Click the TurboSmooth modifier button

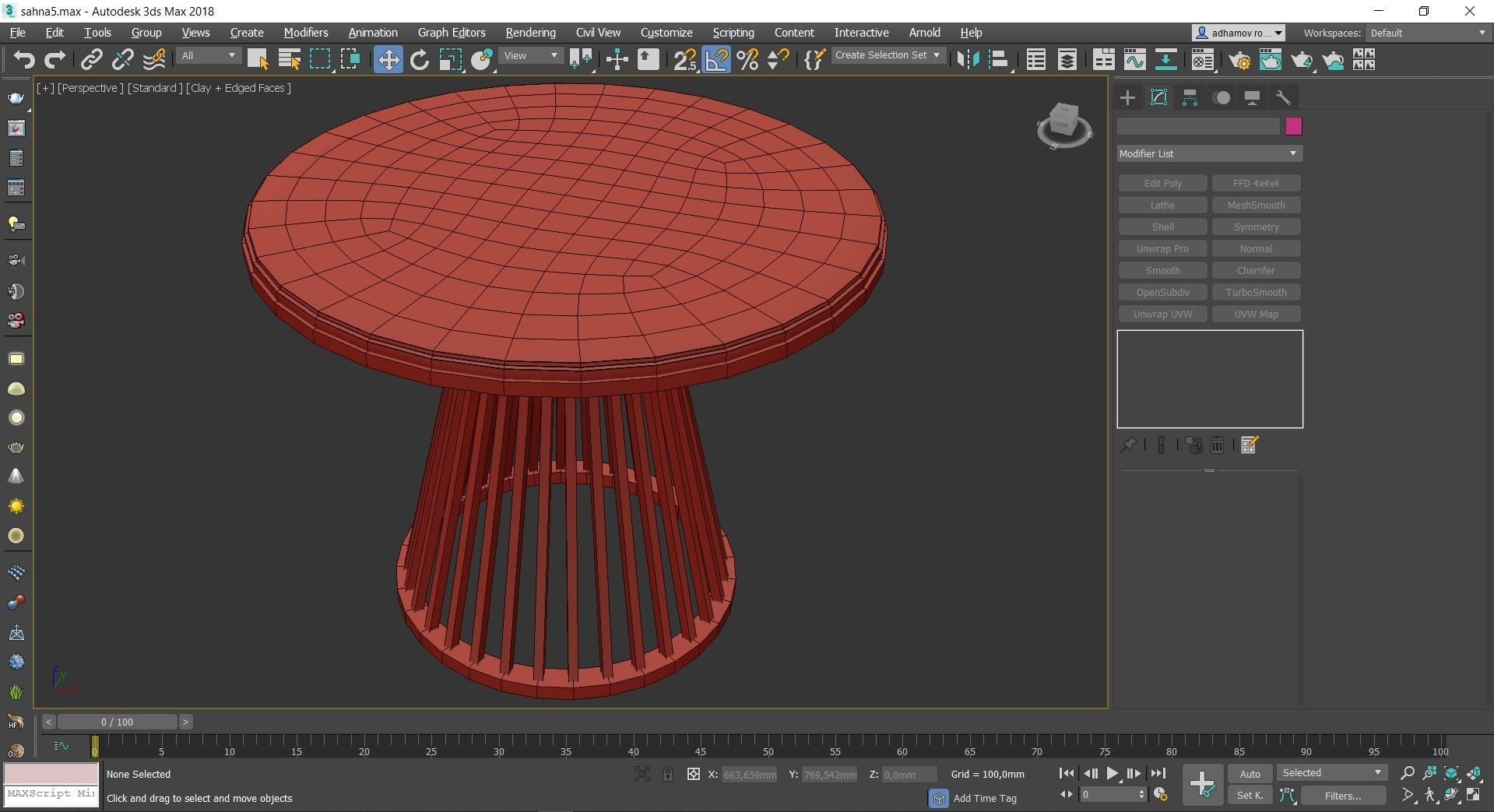pyautogui.click(x=1256, y=292)
